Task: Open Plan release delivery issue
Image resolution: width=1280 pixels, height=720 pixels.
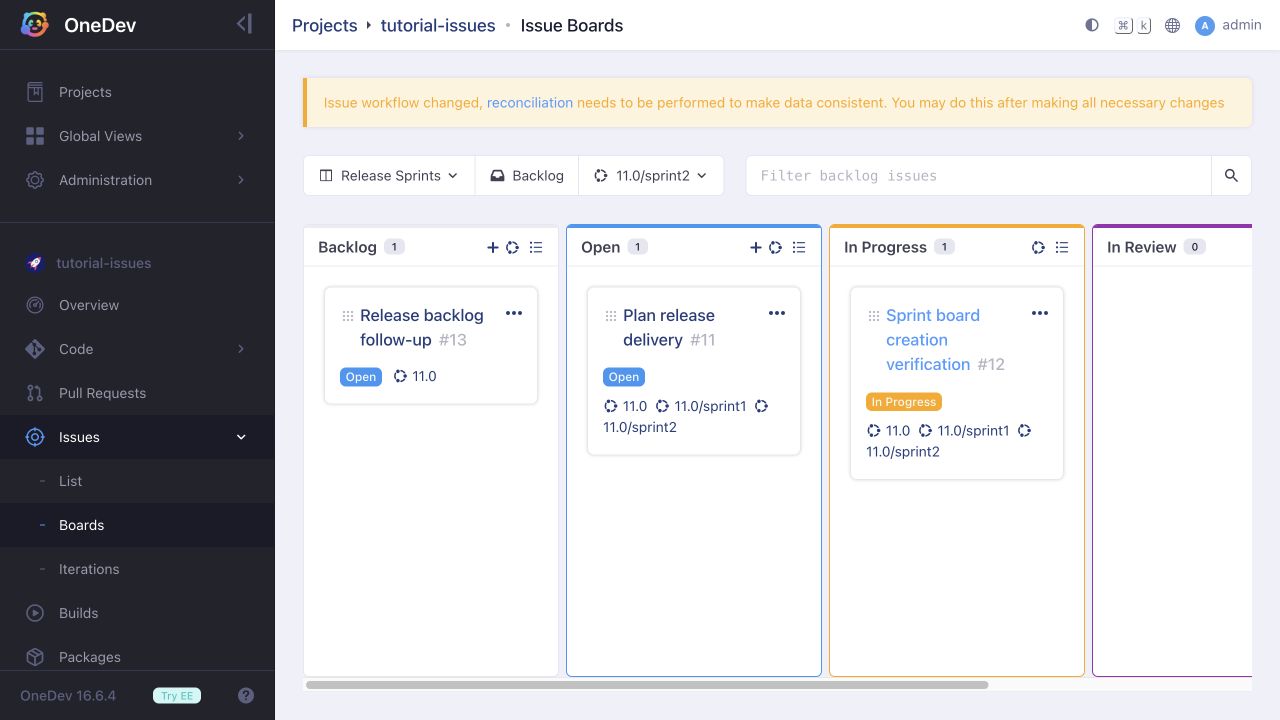Action: point(669,327)
